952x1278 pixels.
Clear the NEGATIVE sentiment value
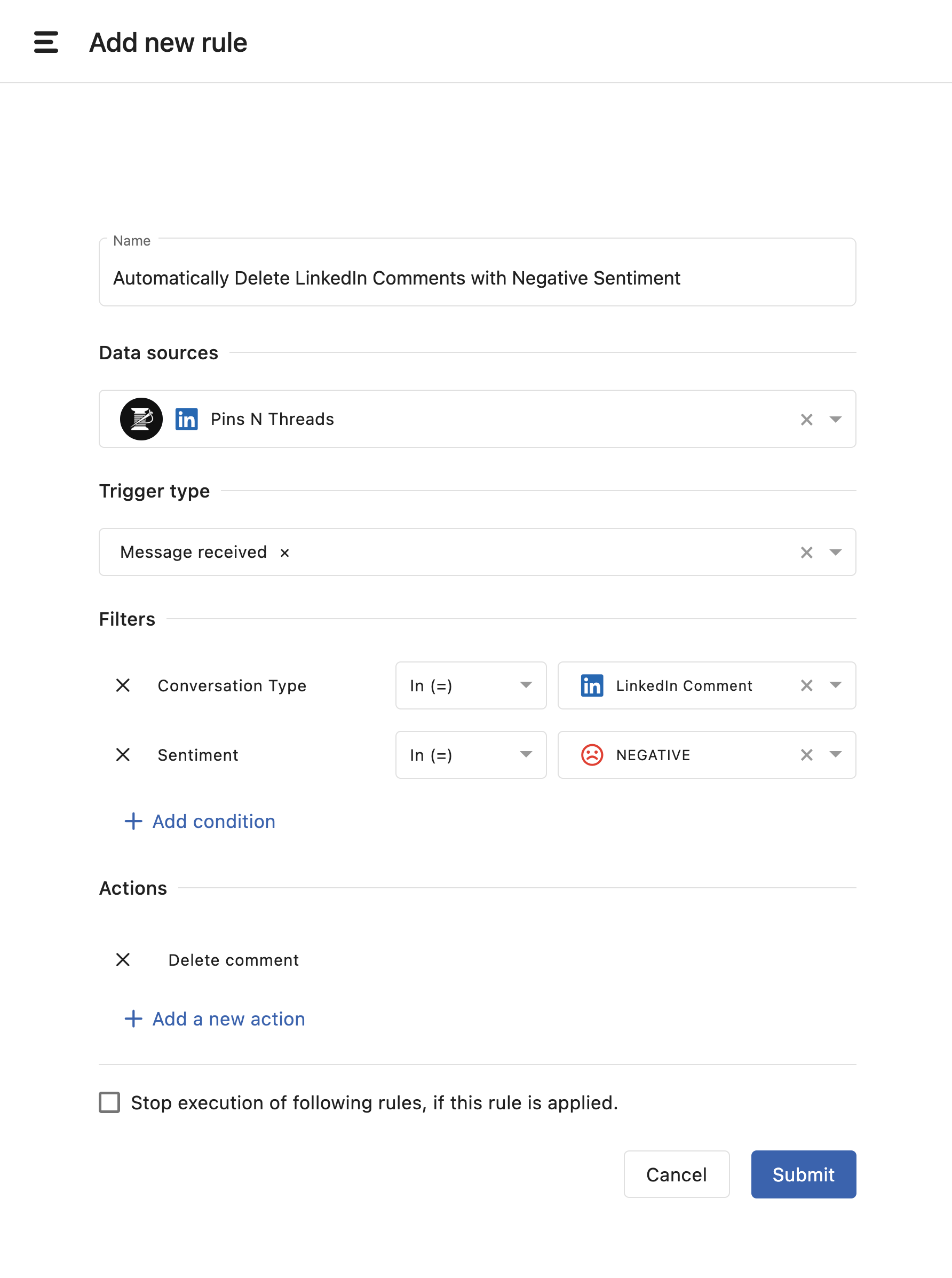pos(806,755)
